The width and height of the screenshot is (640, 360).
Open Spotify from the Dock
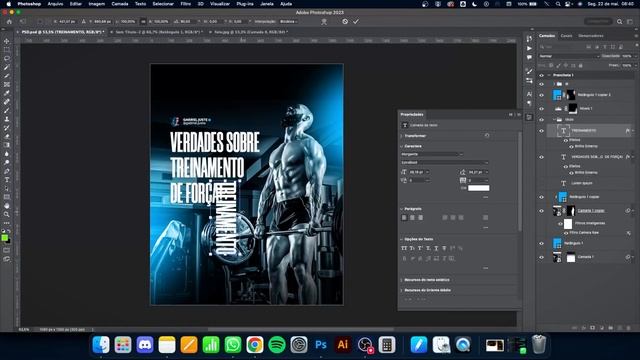277,345
